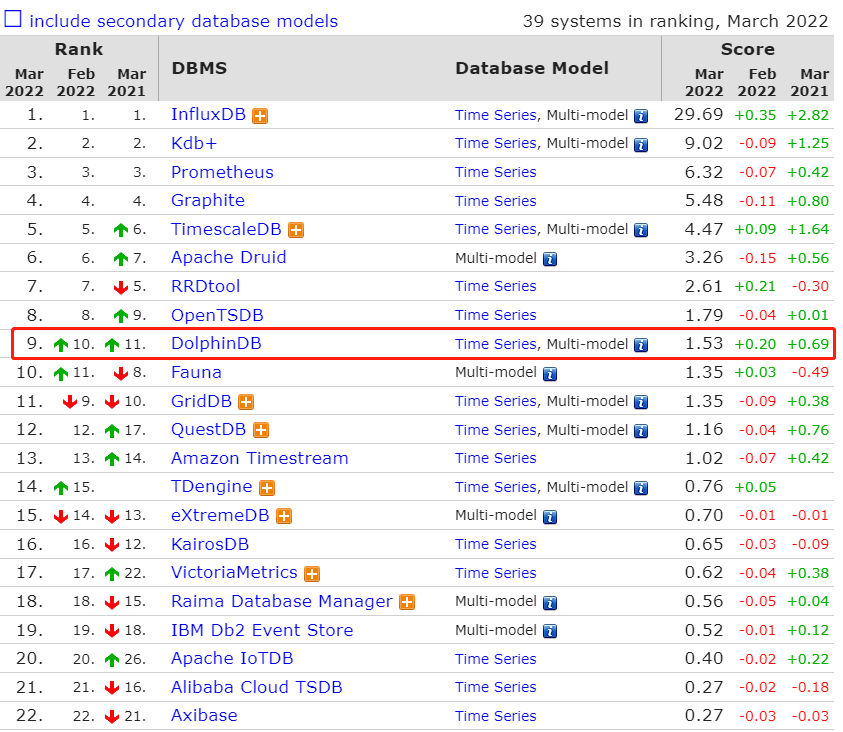Open the Fauna link
This screenshot has height=732, width=843.
(x=196, y=372)
